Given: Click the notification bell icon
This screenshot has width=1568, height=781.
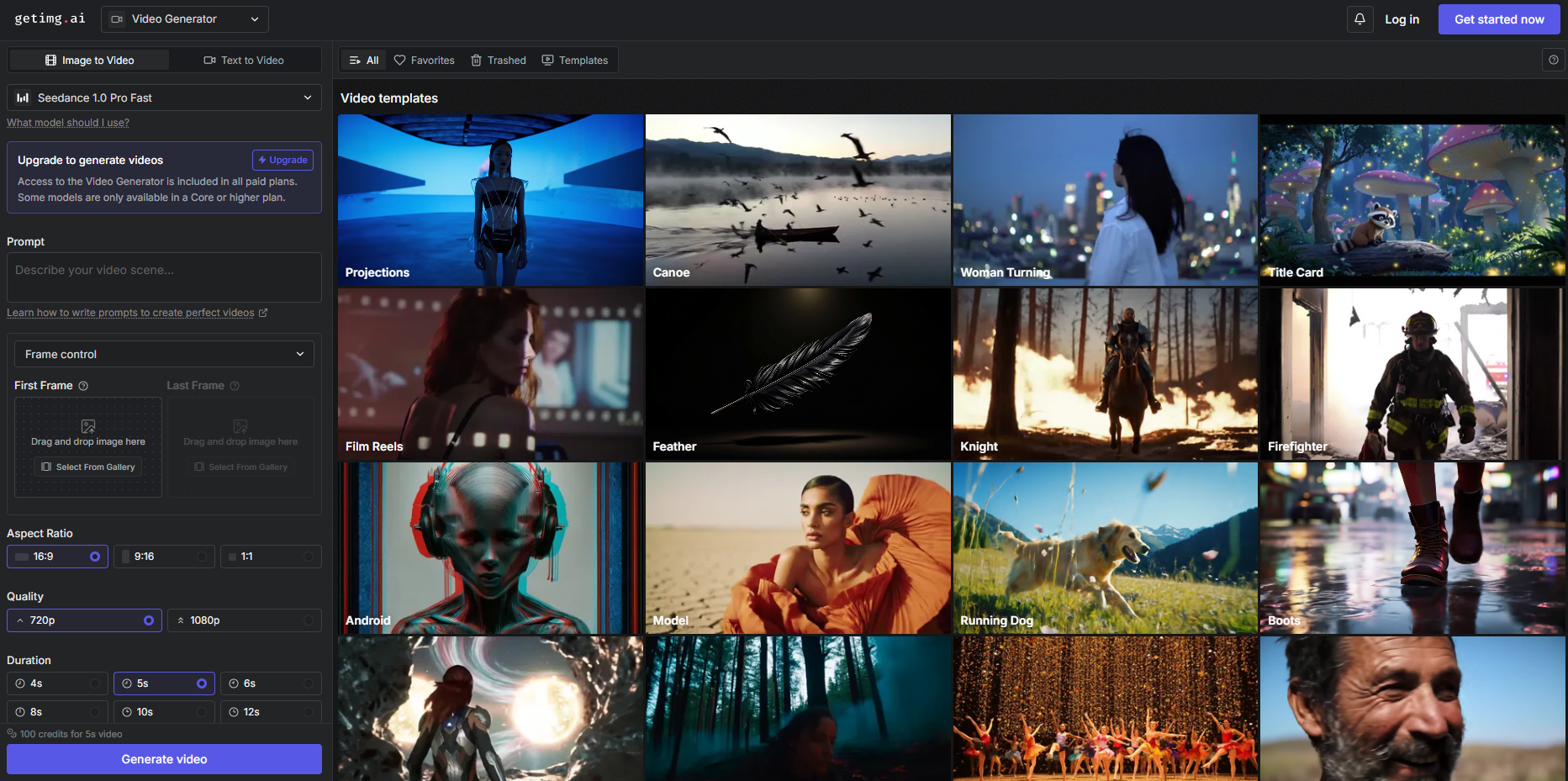Looking at the screenshot, I should [x=1359, y=19].
